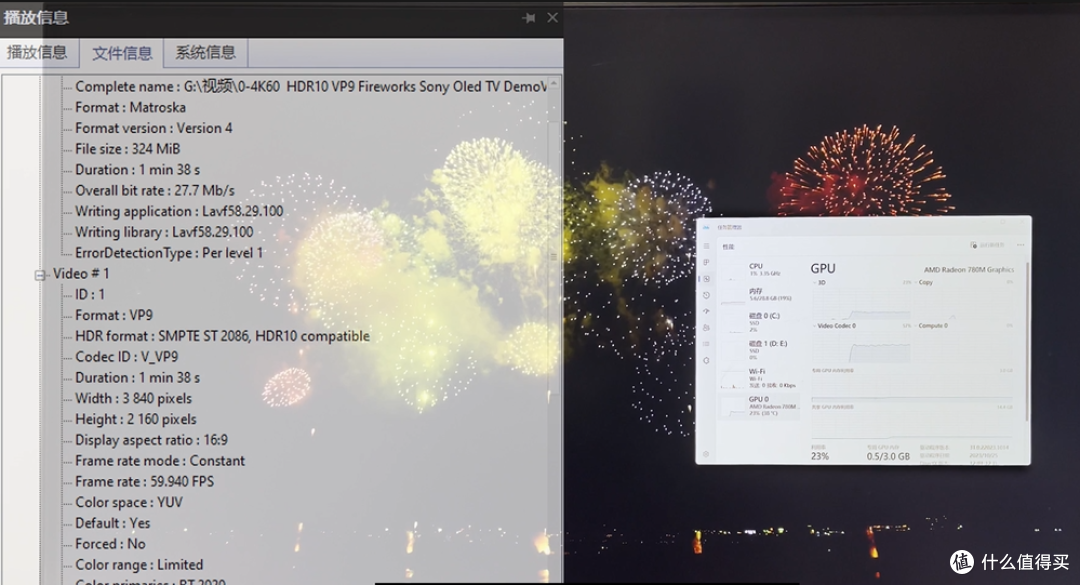Click Run new task in Task Manager

click(987, 245)
